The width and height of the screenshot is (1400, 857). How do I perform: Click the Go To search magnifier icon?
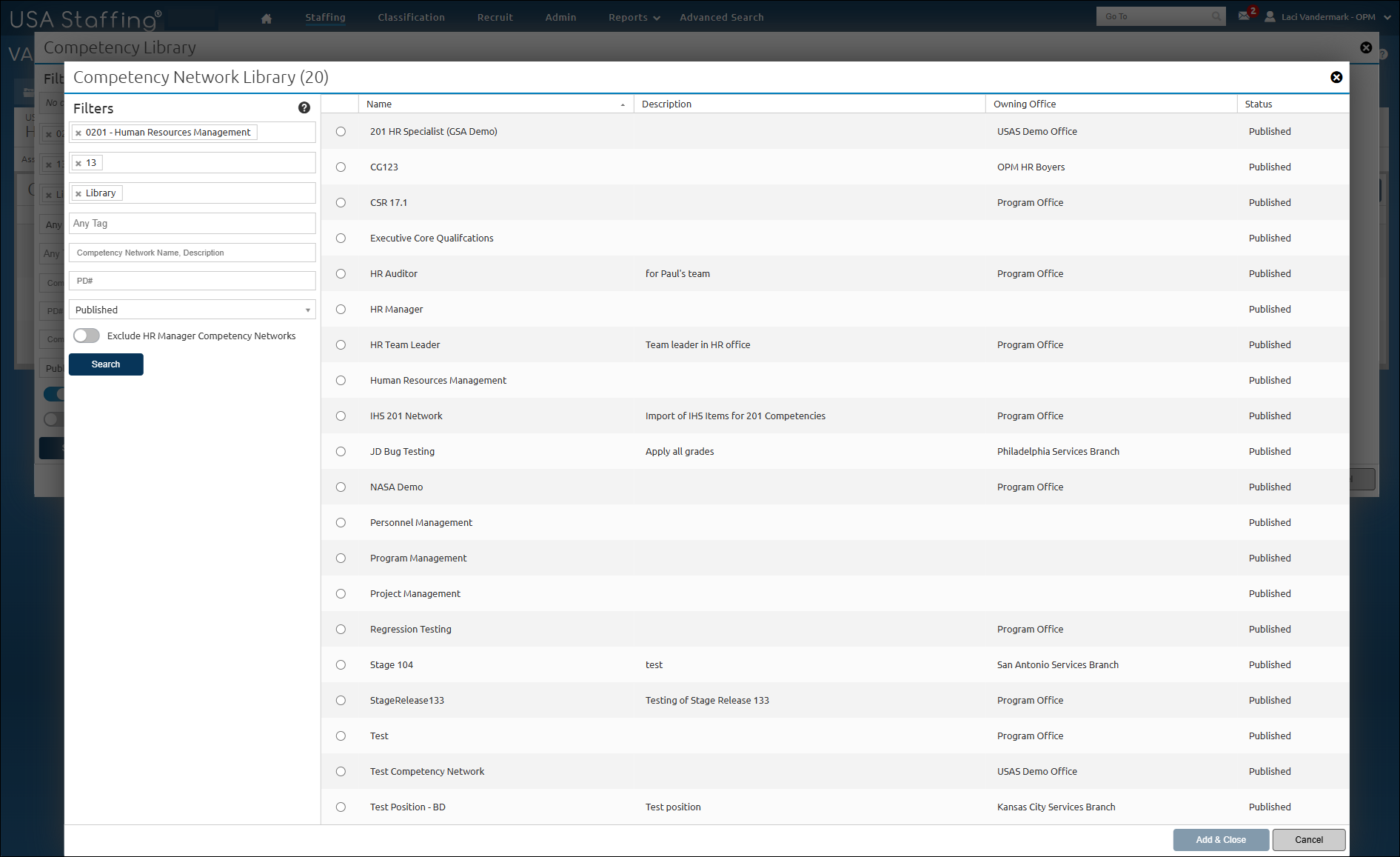click(1216, 16)
